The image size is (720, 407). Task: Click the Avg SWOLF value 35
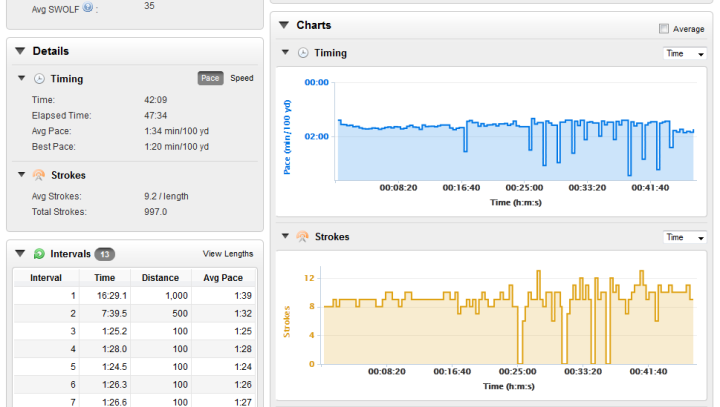(x=149, y=6)
